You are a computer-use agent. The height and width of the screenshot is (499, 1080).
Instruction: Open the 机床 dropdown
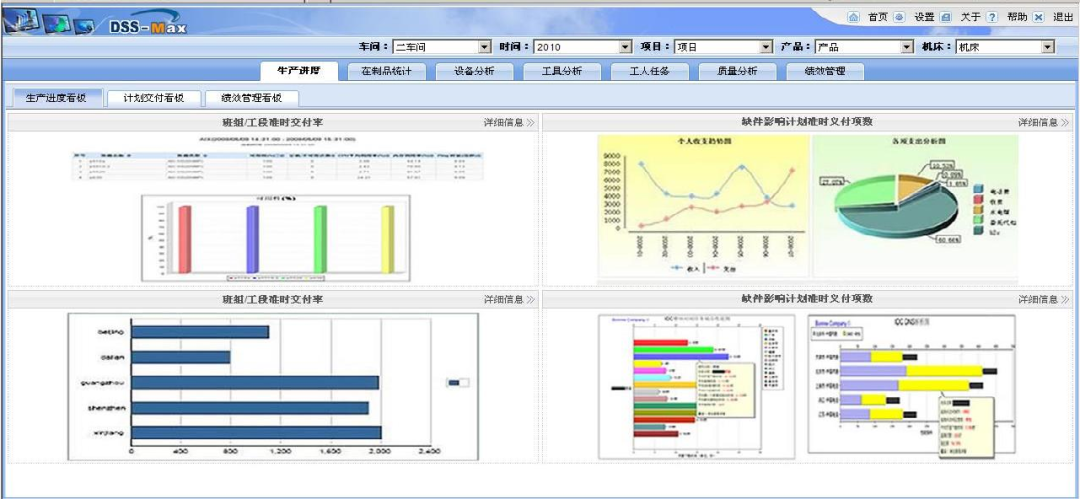point(1006,47)
